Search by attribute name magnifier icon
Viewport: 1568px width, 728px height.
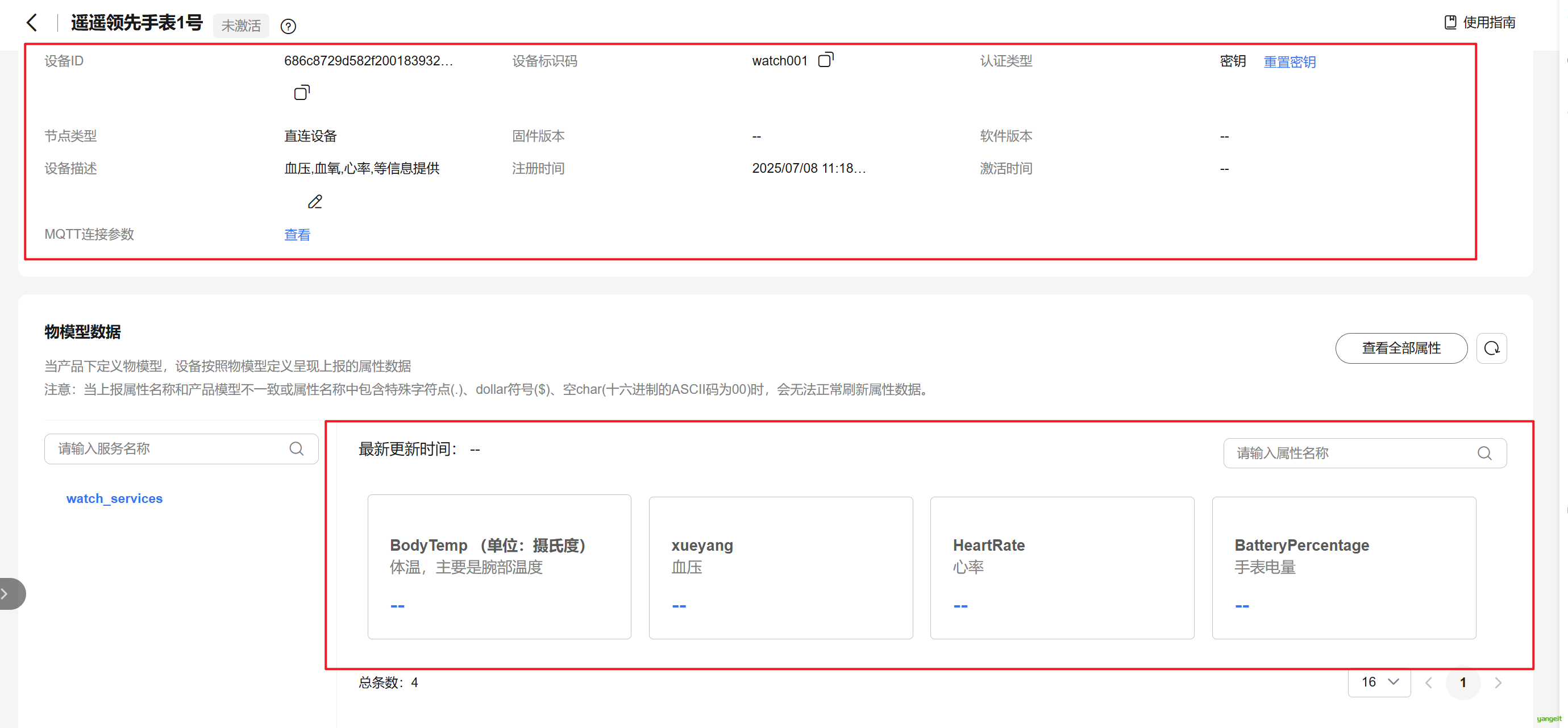1484,453
